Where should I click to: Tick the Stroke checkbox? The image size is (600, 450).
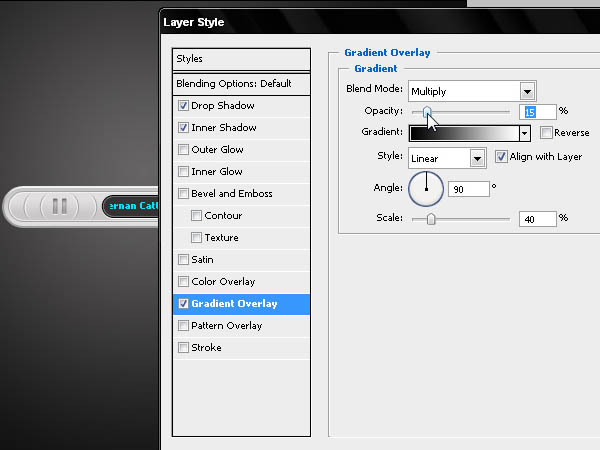tap(183, 347)
